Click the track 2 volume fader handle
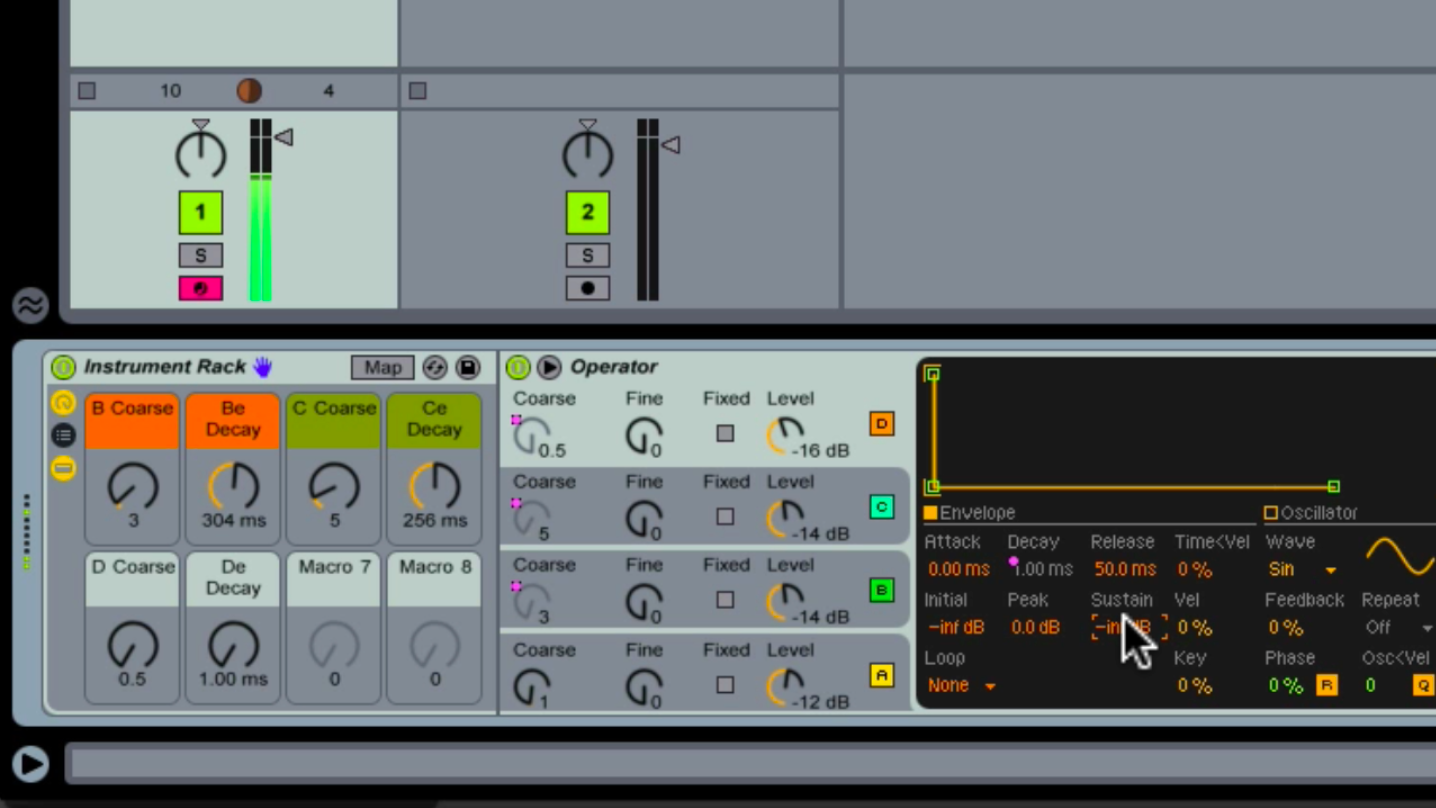 tap(671, 145)
